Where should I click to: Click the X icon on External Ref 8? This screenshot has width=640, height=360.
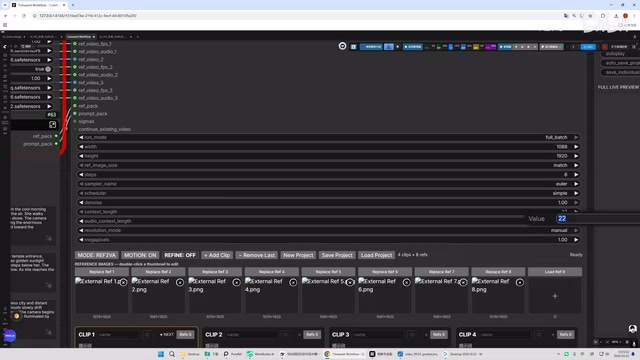click(520, 282)
